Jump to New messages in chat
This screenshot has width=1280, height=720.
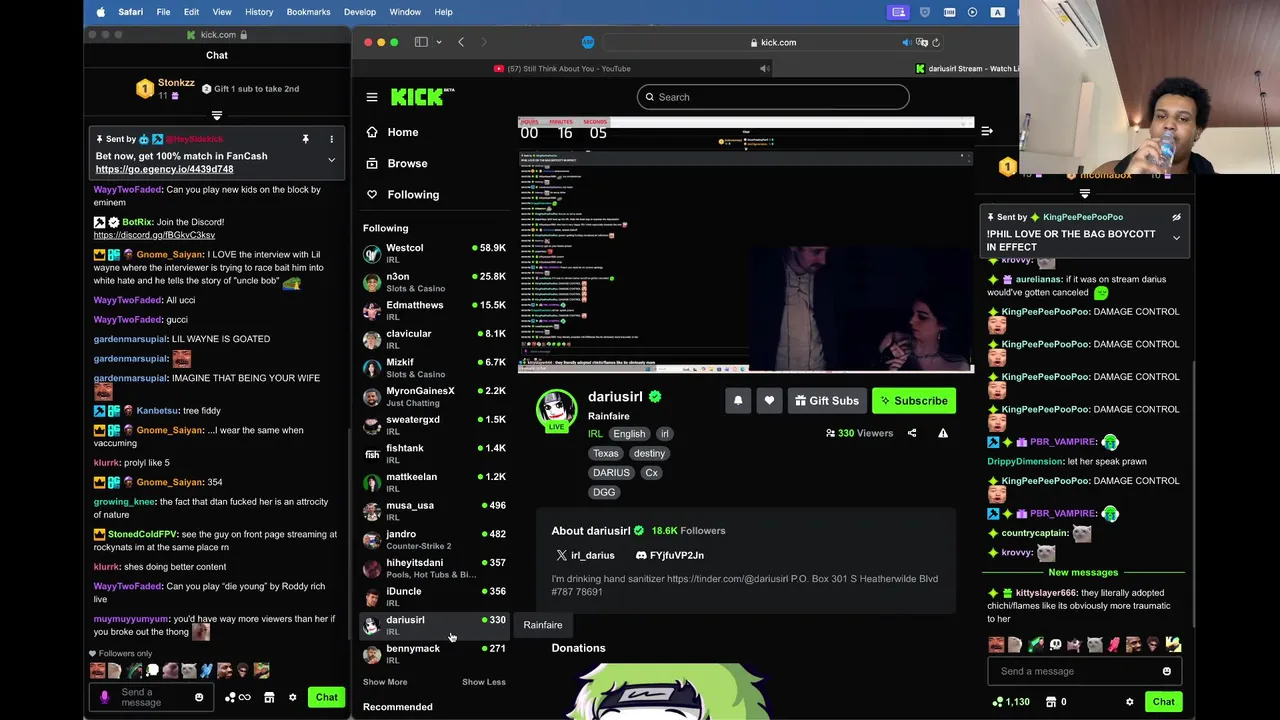tap(1083, 572)
